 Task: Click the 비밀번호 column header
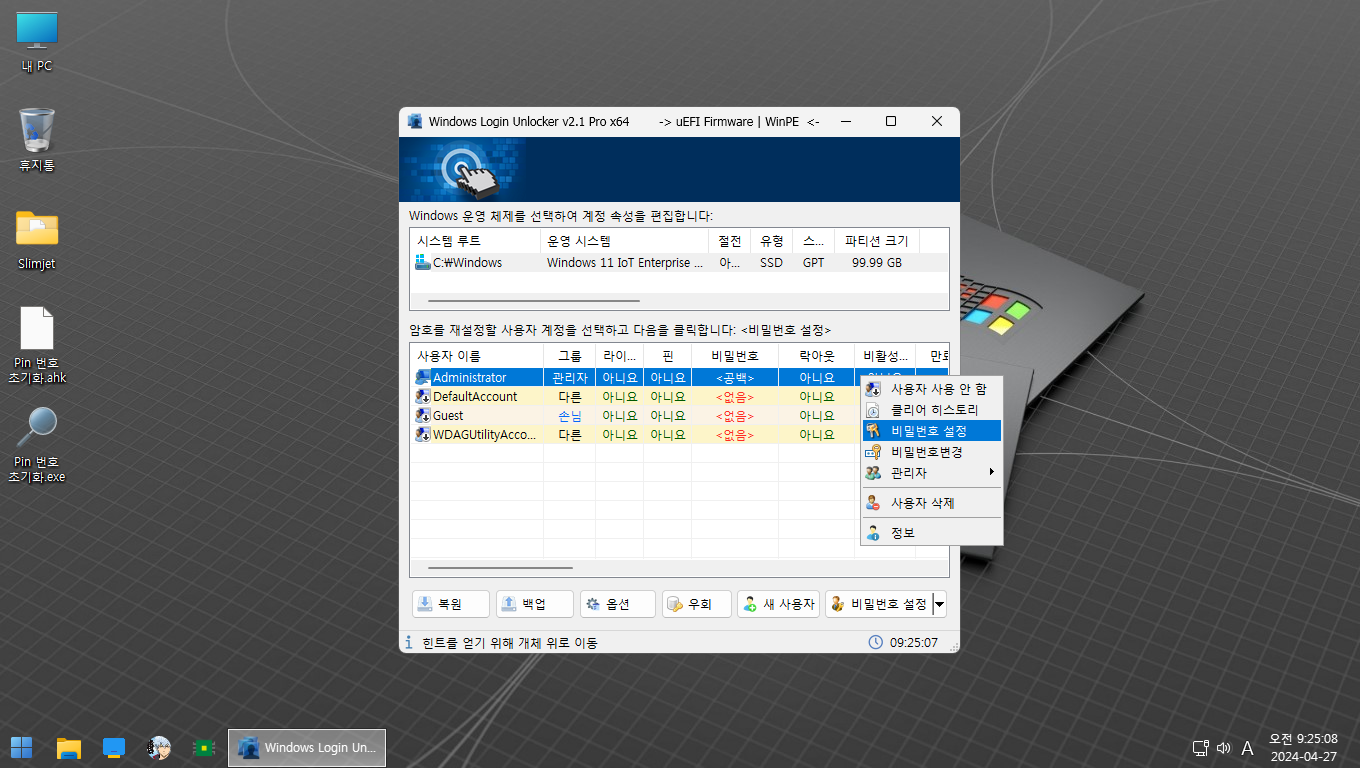(735, 356)
